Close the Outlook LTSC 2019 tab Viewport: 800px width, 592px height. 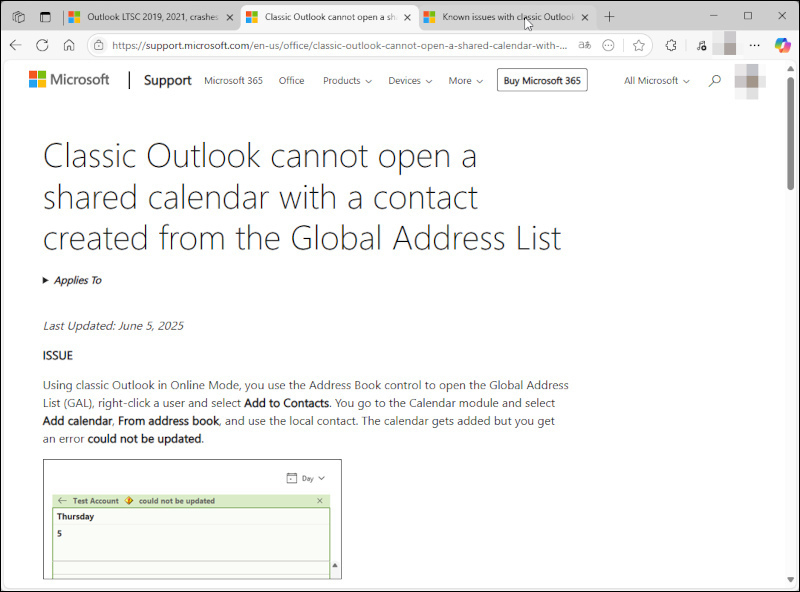tap(230, 17)
